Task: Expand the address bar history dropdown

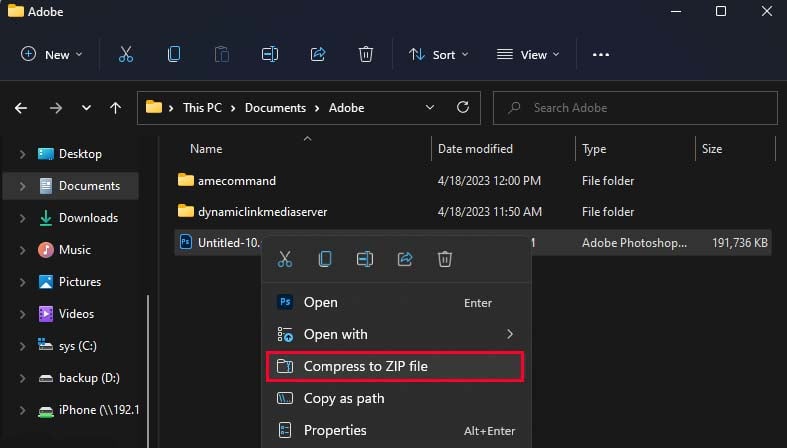Action: (x=429, y=107)
